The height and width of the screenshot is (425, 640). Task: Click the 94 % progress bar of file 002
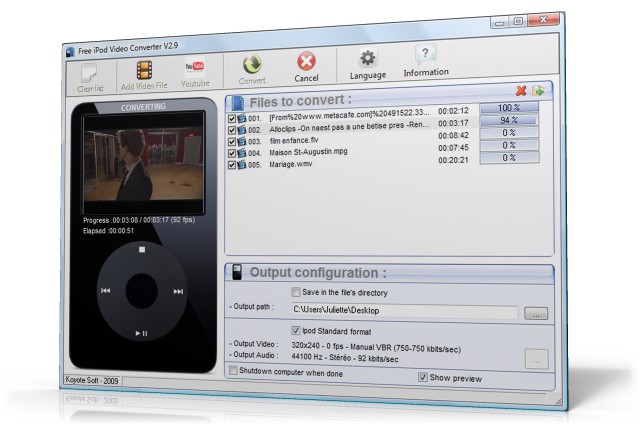509,120
